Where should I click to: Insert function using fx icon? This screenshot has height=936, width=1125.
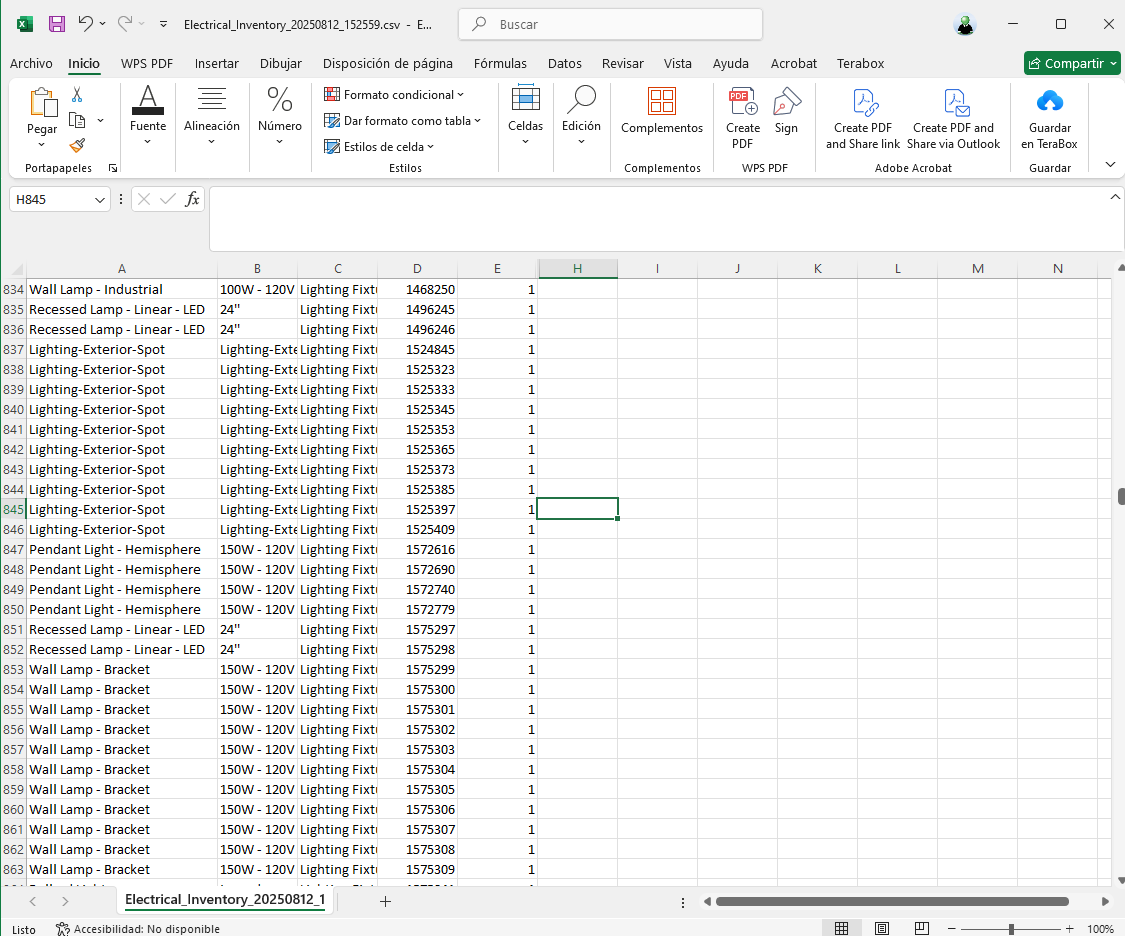pyautogui.click(x=193, y=199)
